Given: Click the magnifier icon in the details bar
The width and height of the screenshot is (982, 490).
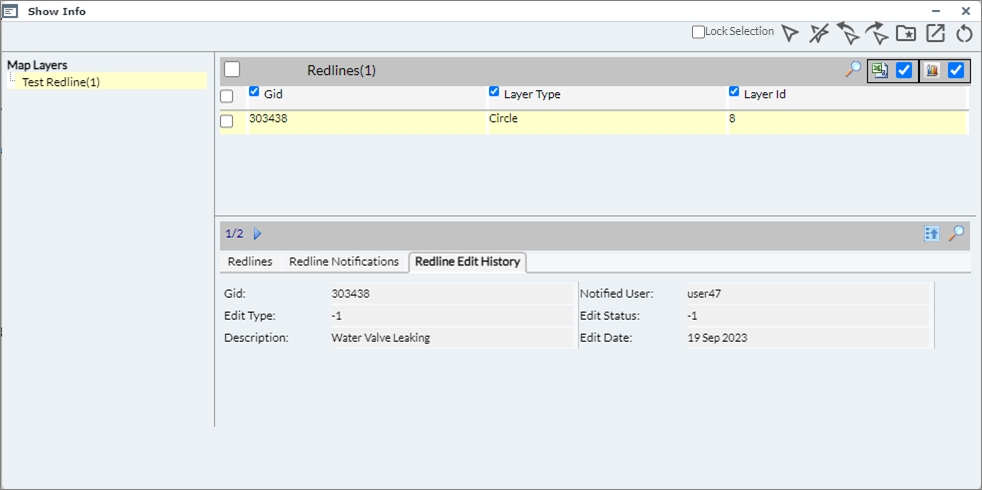Looking at the screenshot, I should pos(957,233).
